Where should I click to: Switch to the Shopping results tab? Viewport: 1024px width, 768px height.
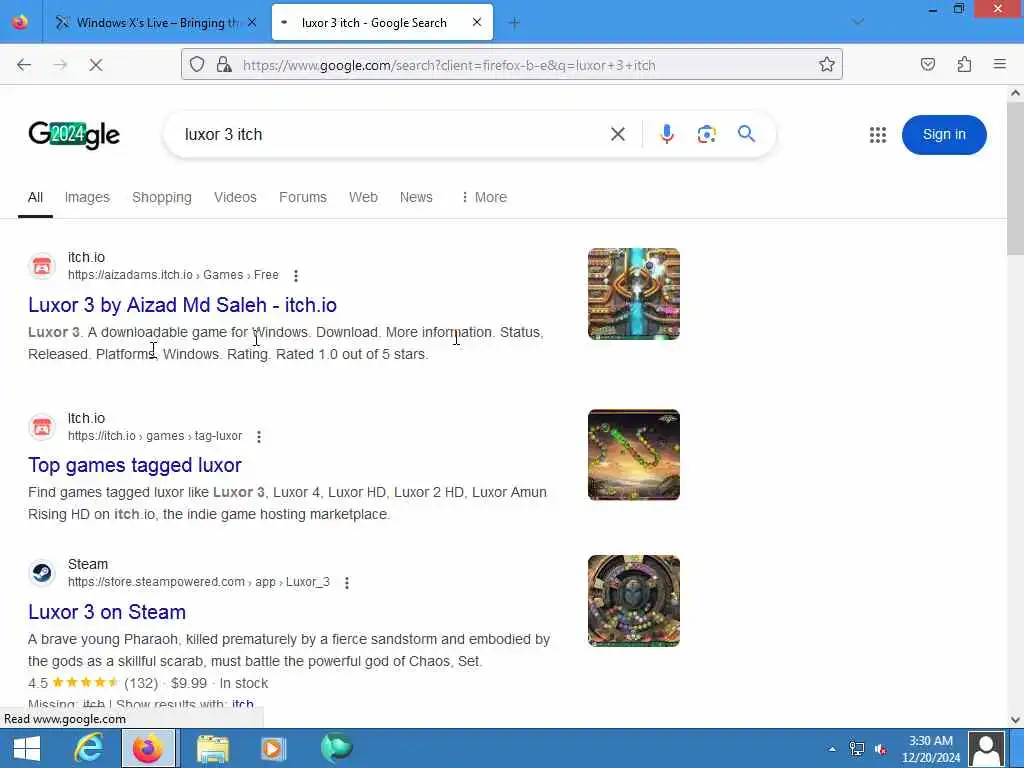point(162,197)
